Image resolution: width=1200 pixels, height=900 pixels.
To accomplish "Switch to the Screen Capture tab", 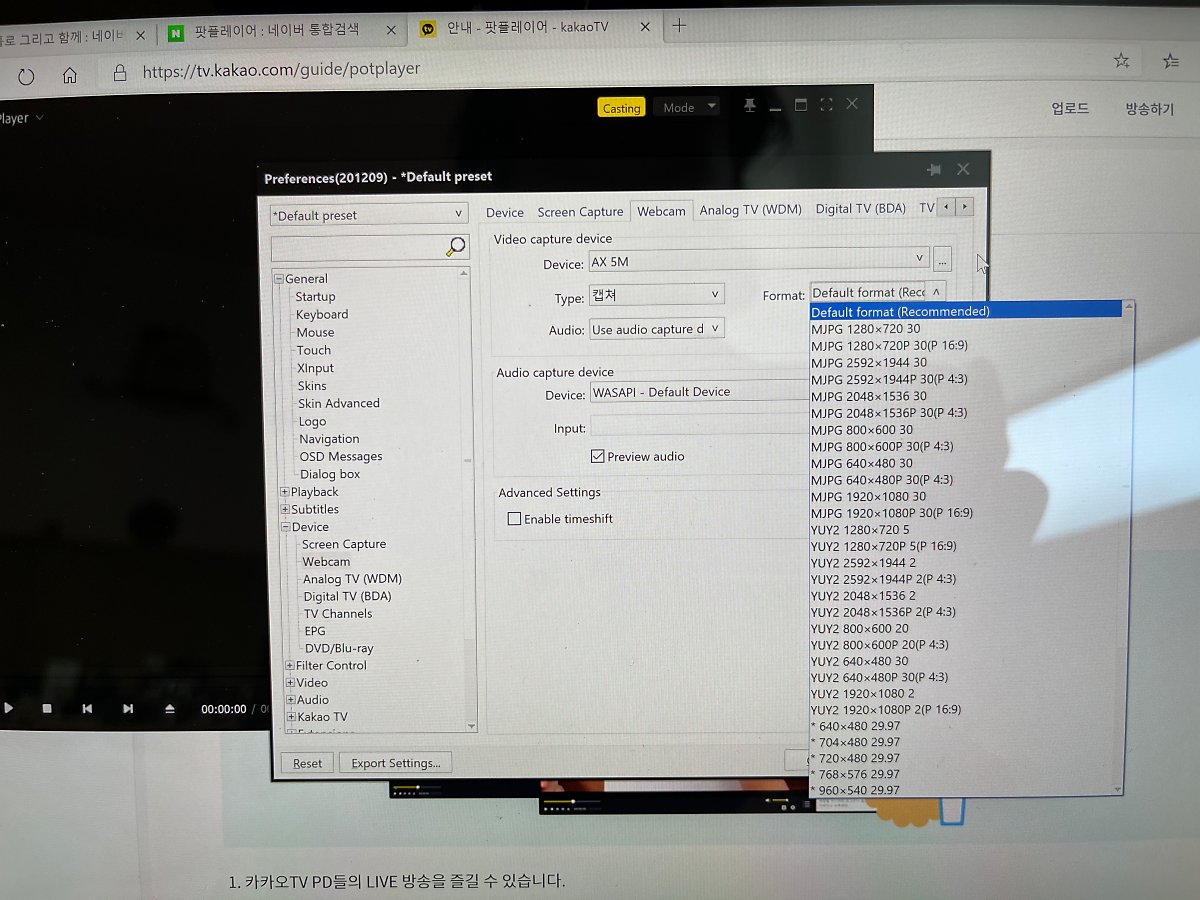I will (x=580, y=212).
